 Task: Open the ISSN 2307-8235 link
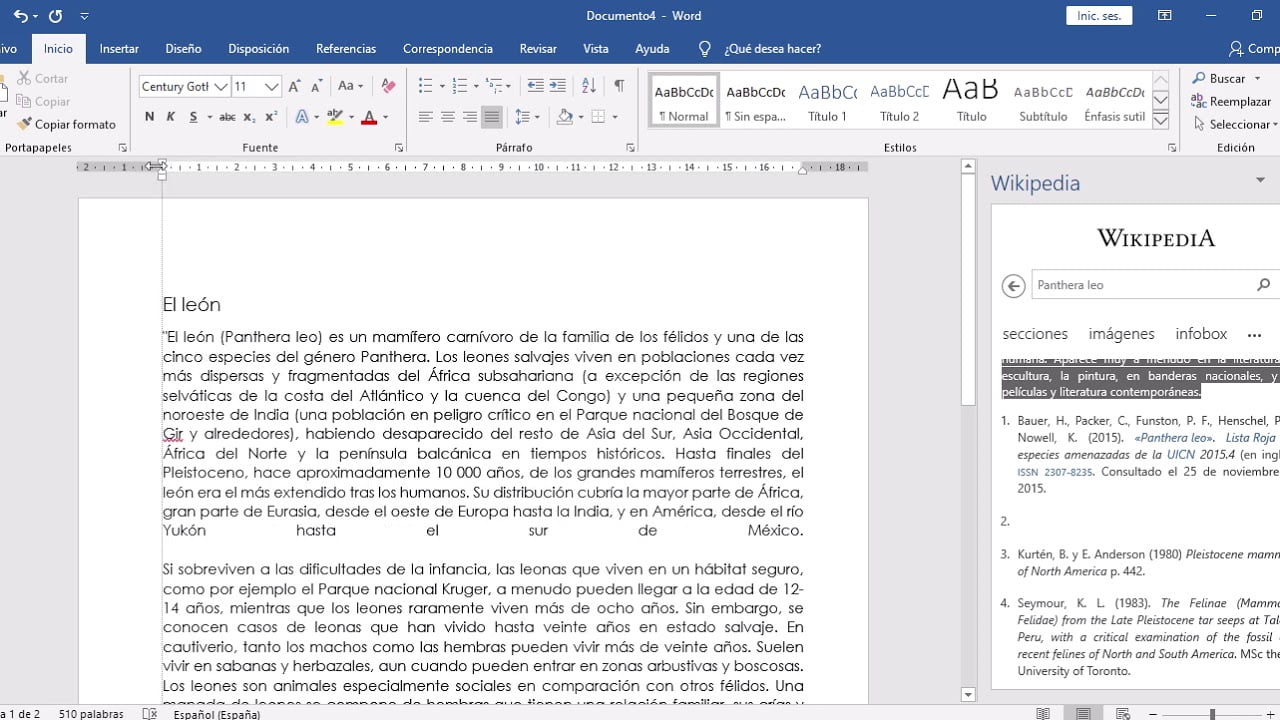click(x=1055, y=472)
